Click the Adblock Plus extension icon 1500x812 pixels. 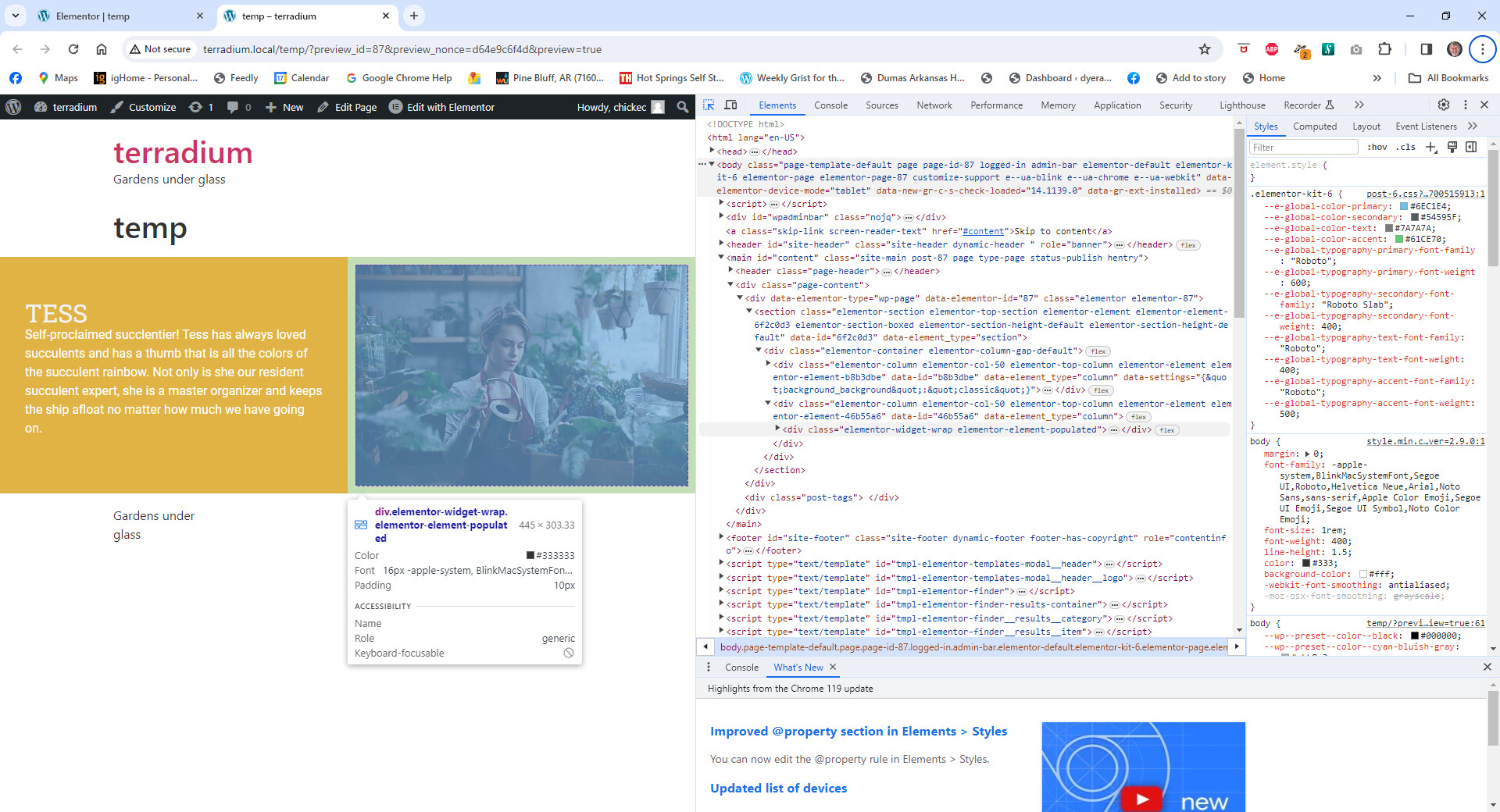click(1272, 49)
